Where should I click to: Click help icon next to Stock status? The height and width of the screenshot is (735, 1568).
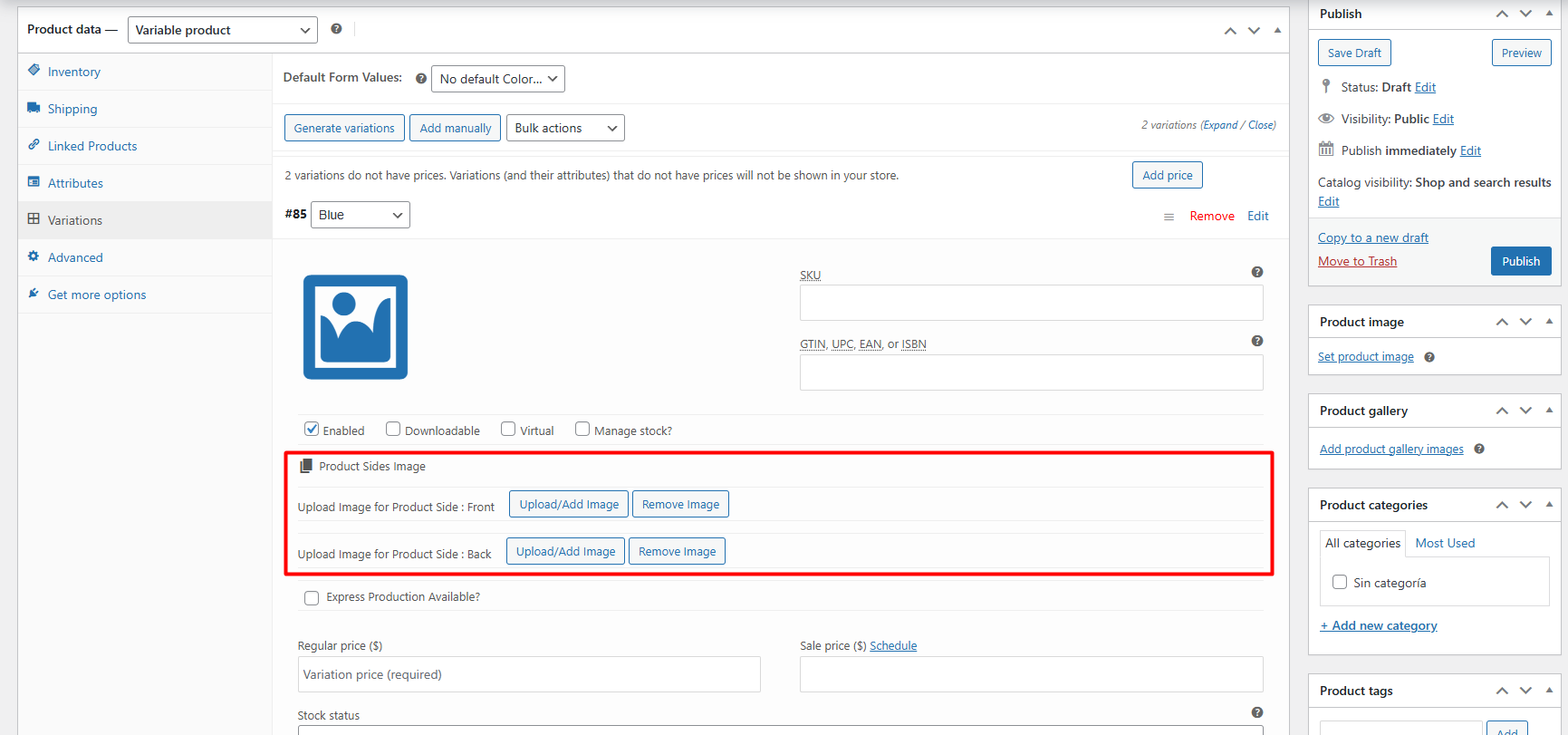[x=1256, y=712]
